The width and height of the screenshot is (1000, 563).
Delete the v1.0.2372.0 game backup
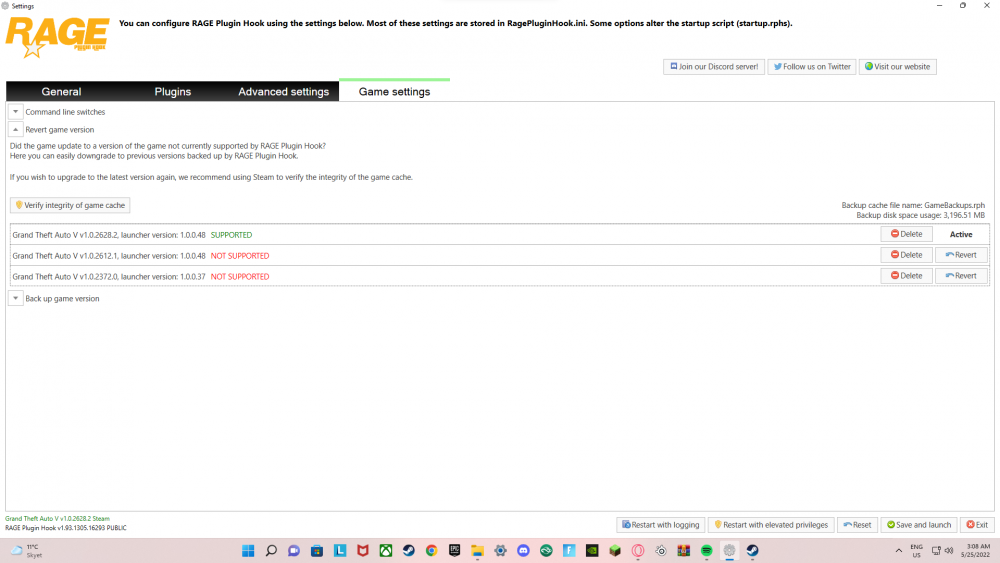(906, 276)
